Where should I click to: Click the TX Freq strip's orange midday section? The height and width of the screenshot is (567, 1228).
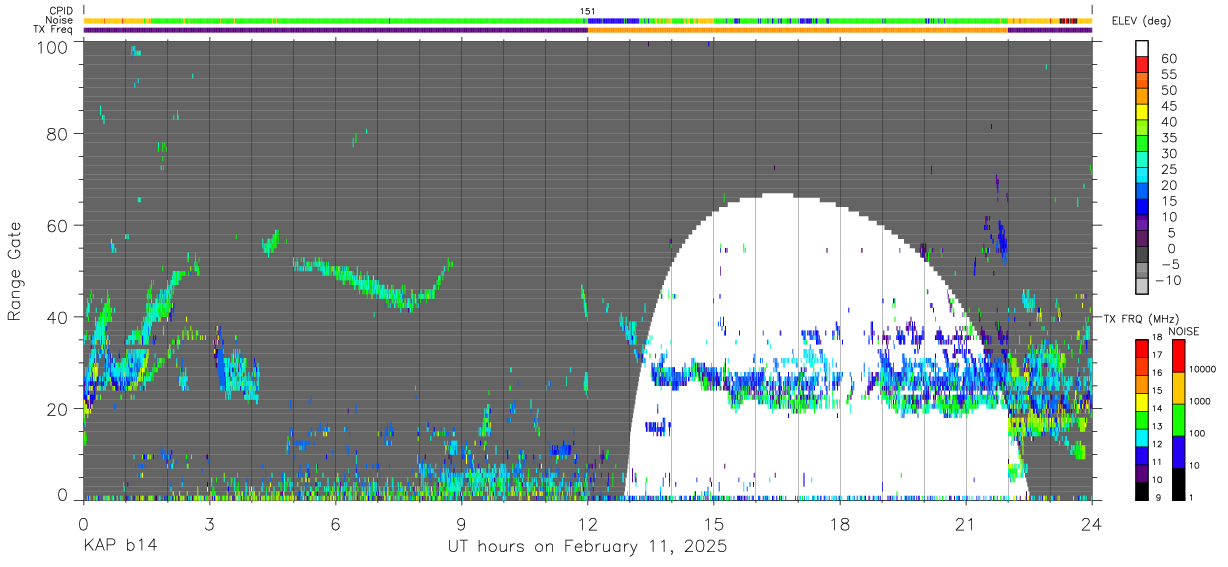pos(797,30)
